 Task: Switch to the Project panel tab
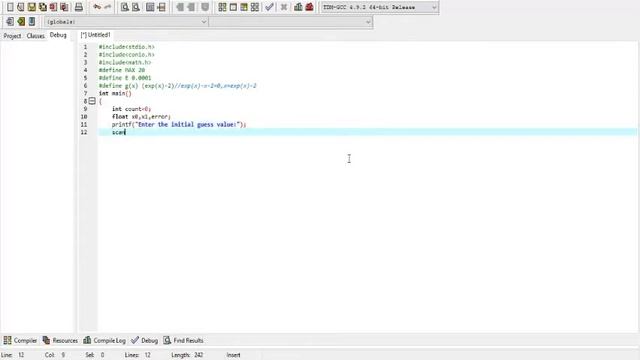point(12,36)
